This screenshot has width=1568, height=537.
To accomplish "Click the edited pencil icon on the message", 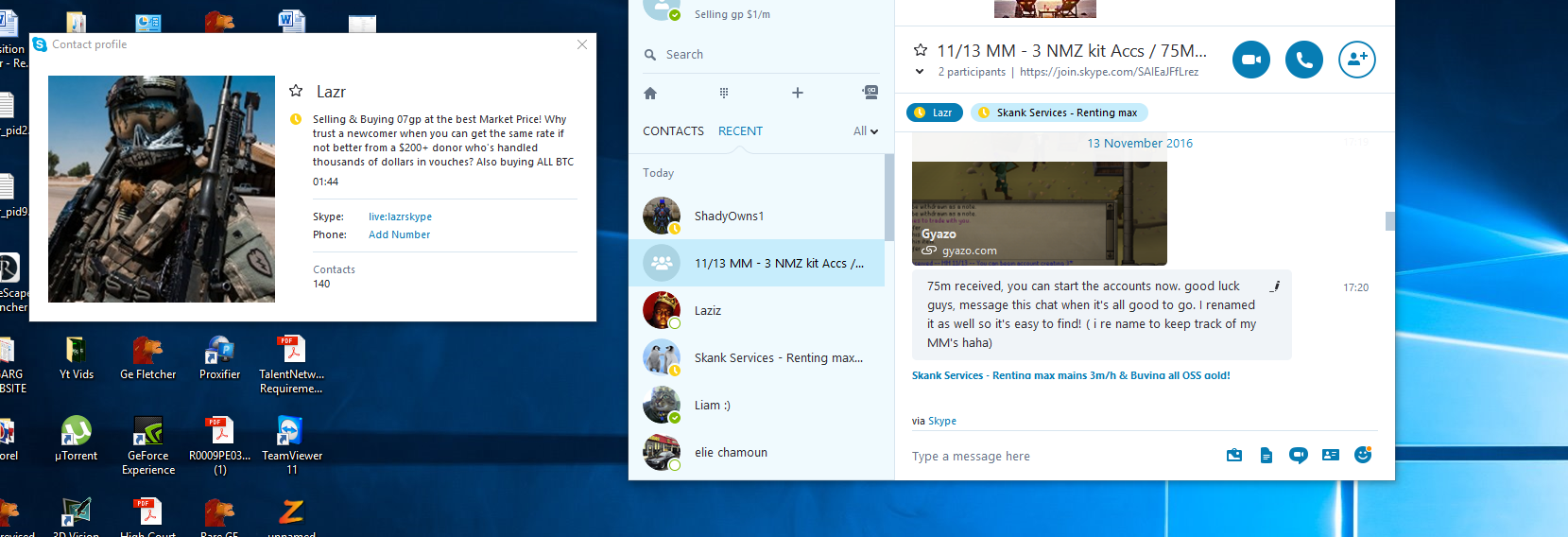I will (x=1275, y=286).
